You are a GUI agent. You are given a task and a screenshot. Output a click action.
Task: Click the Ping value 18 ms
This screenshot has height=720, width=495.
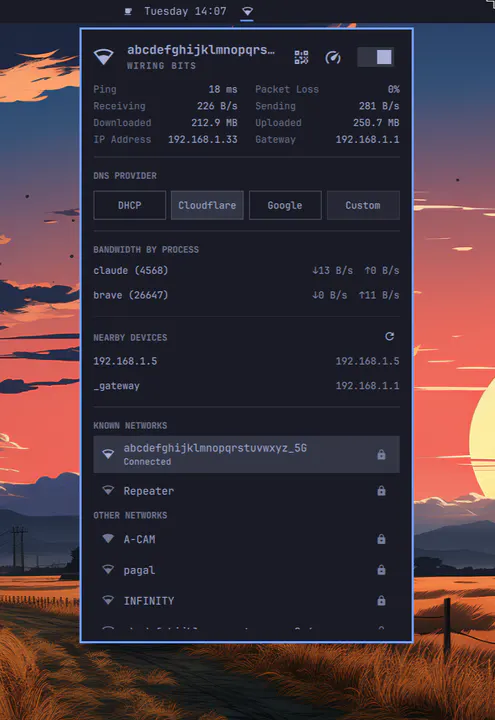223,90
